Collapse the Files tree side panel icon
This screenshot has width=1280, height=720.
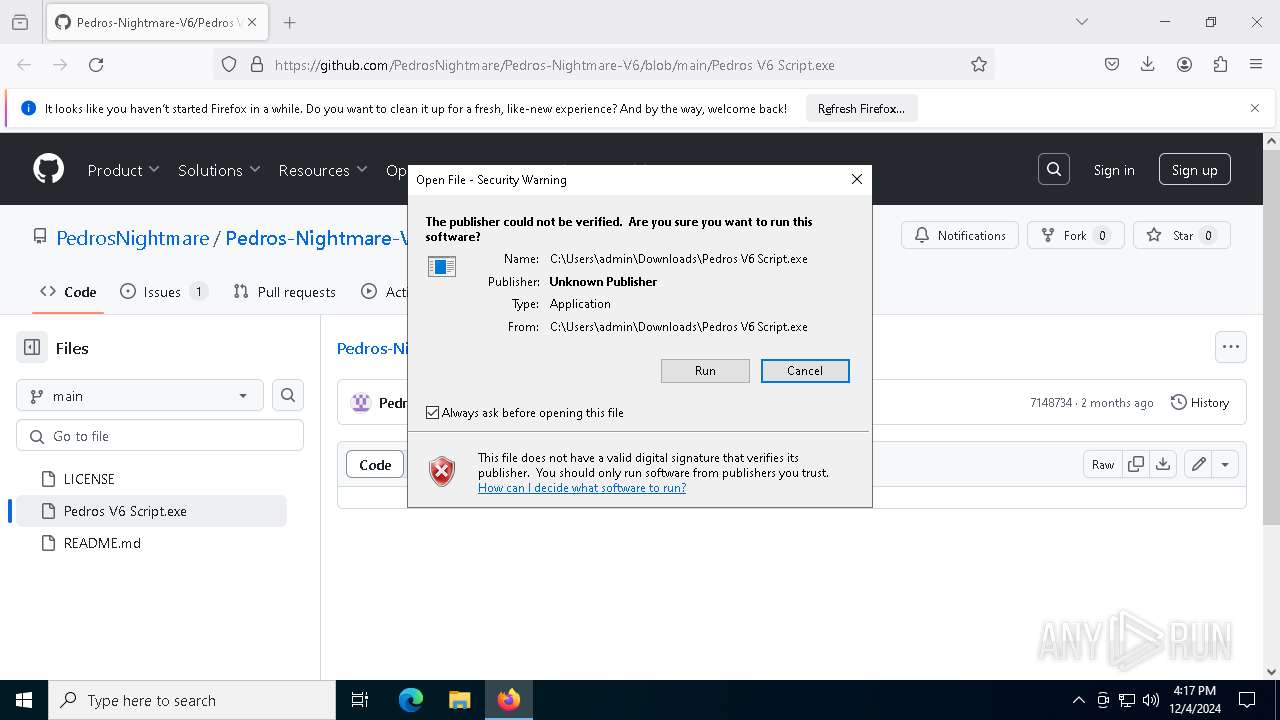click(32, 348)
